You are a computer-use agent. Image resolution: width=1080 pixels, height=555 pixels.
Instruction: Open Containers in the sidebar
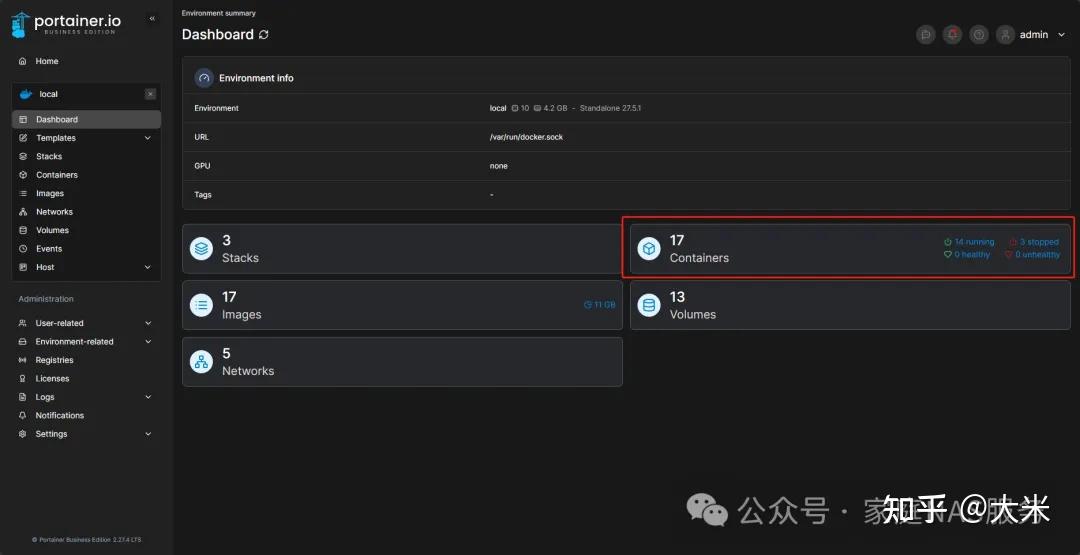57,175
